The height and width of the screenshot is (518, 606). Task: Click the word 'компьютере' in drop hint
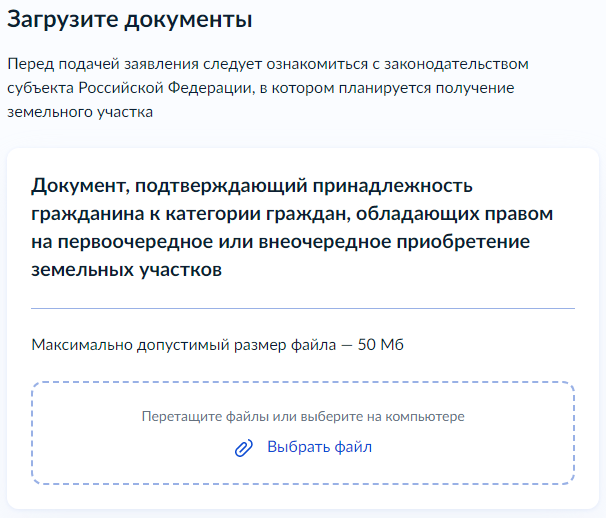(425, 417)
